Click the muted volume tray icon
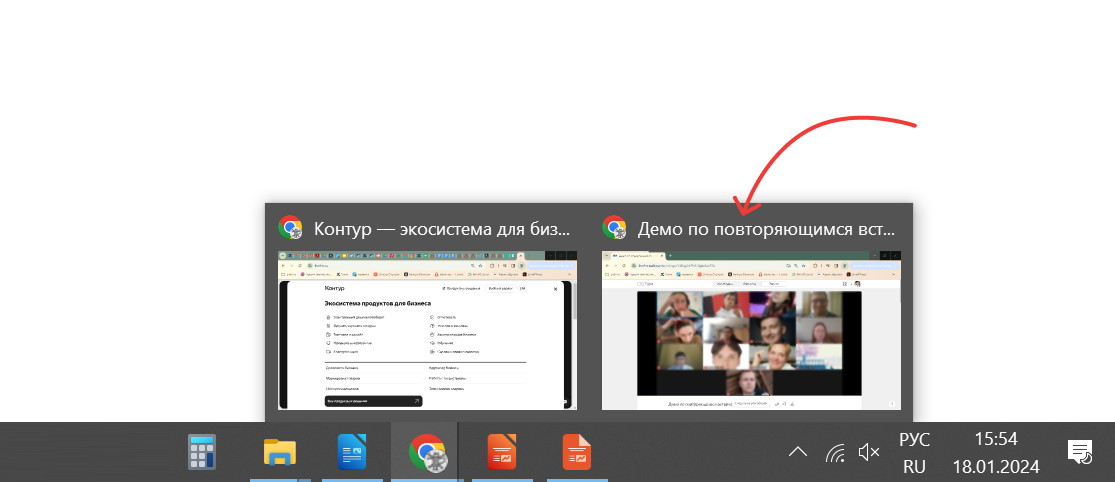 click(x=869, y=452)
